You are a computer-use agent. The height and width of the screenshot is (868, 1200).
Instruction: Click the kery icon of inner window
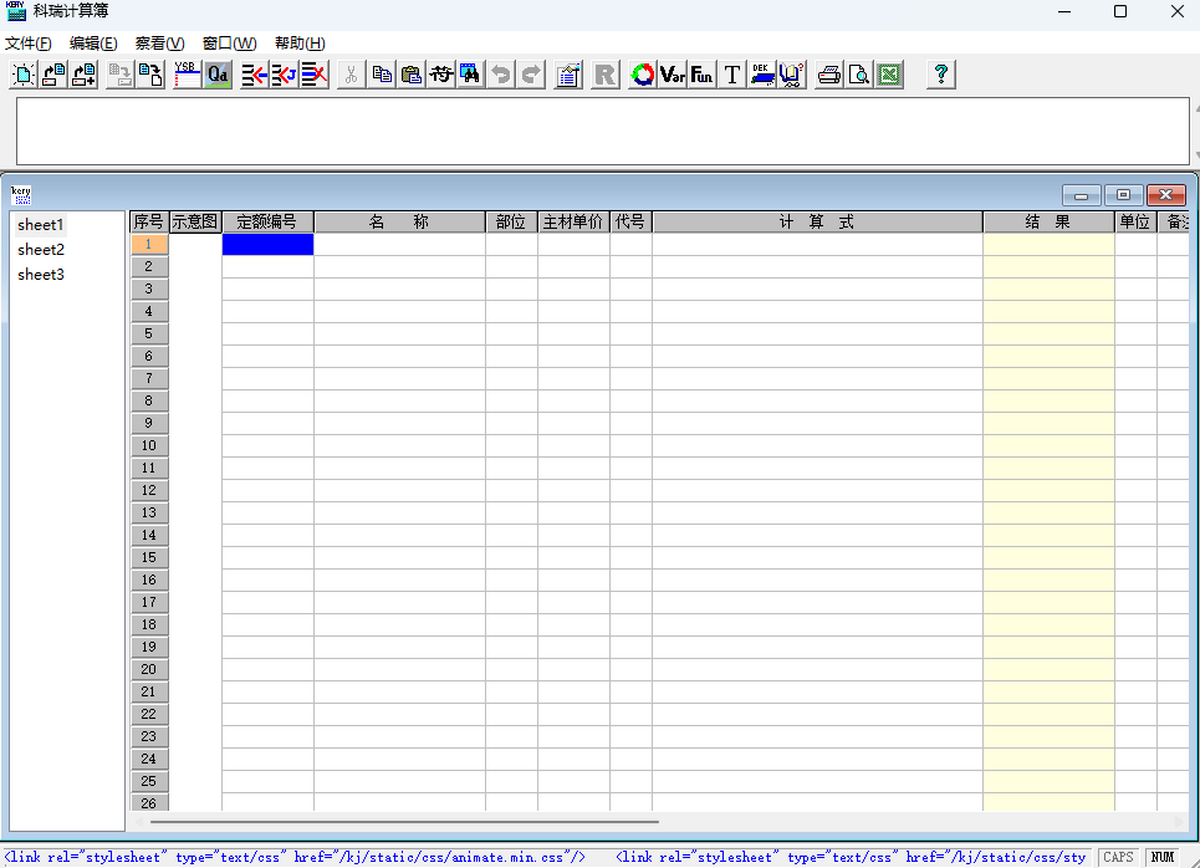(21, 194)
